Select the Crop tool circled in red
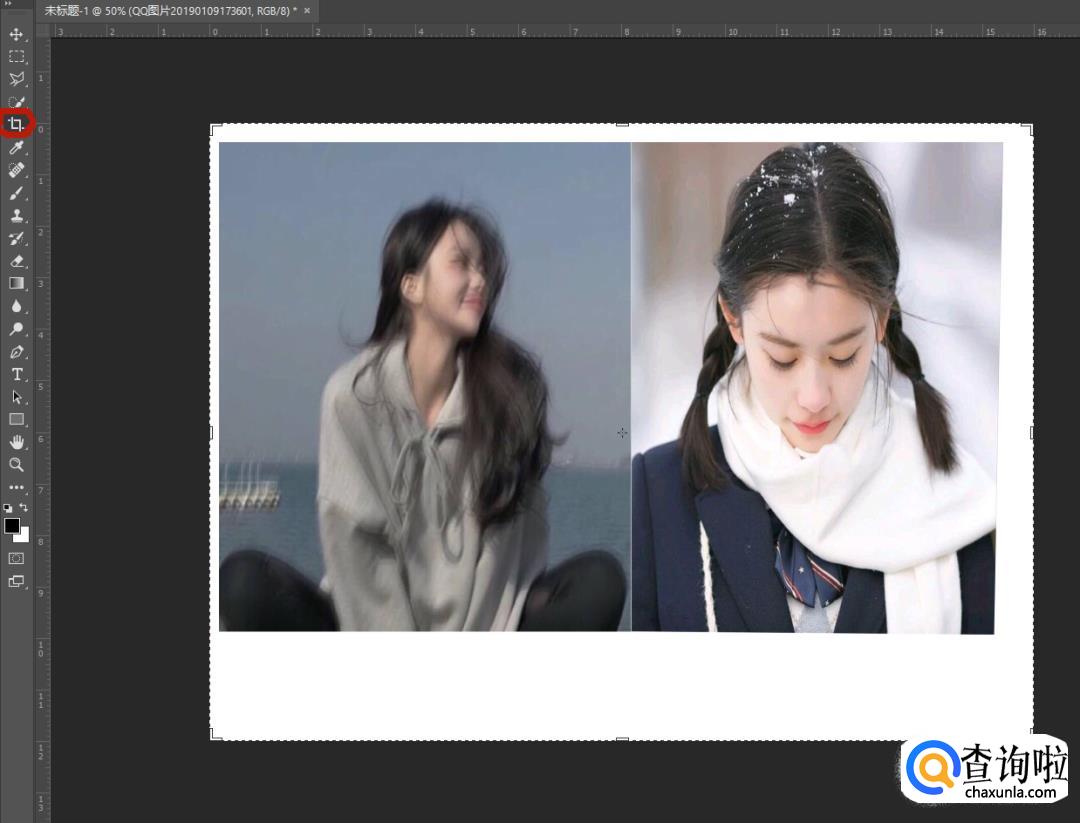This screenshot has width=1080, height=823. [x=16, y=125]
